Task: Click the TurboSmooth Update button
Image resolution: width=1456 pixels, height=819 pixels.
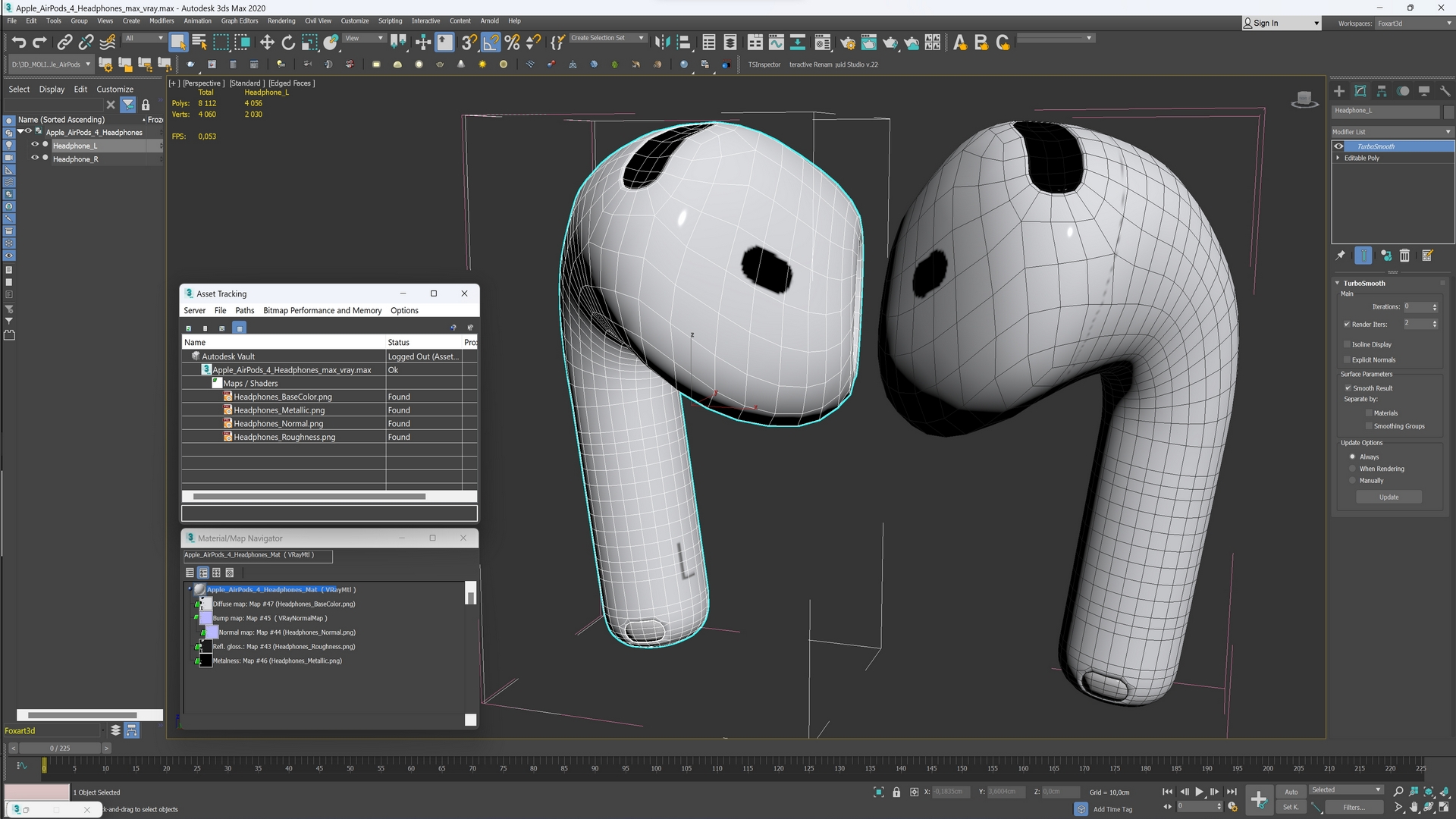Action: [1389, 497]
